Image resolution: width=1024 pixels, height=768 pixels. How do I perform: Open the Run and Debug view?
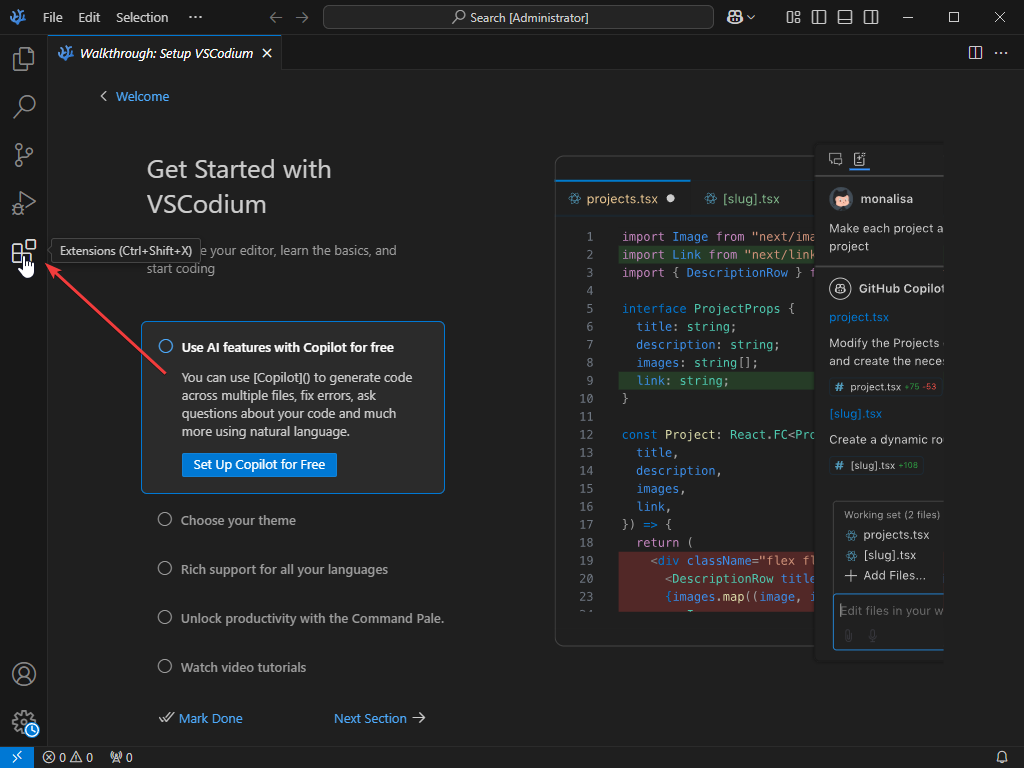pyautogui.click(x=24, y=203)
